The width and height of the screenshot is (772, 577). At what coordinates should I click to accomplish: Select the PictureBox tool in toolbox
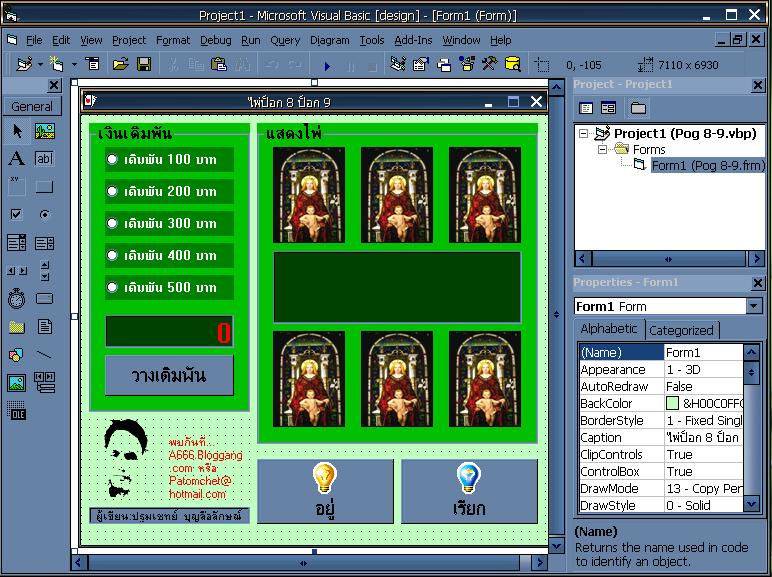pyautogui.click(x=45, y=131)
